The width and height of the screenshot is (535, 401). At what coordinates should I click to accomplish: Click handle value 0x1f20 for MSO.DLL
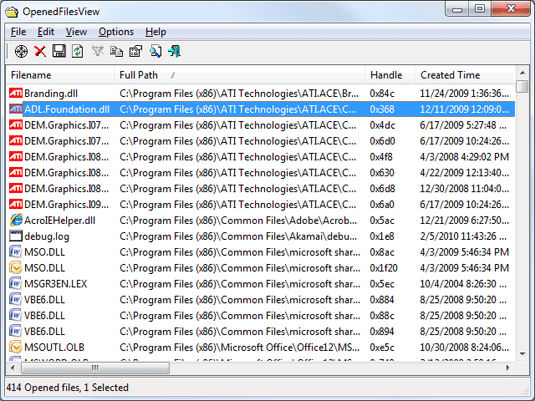[x=384, y=268]
